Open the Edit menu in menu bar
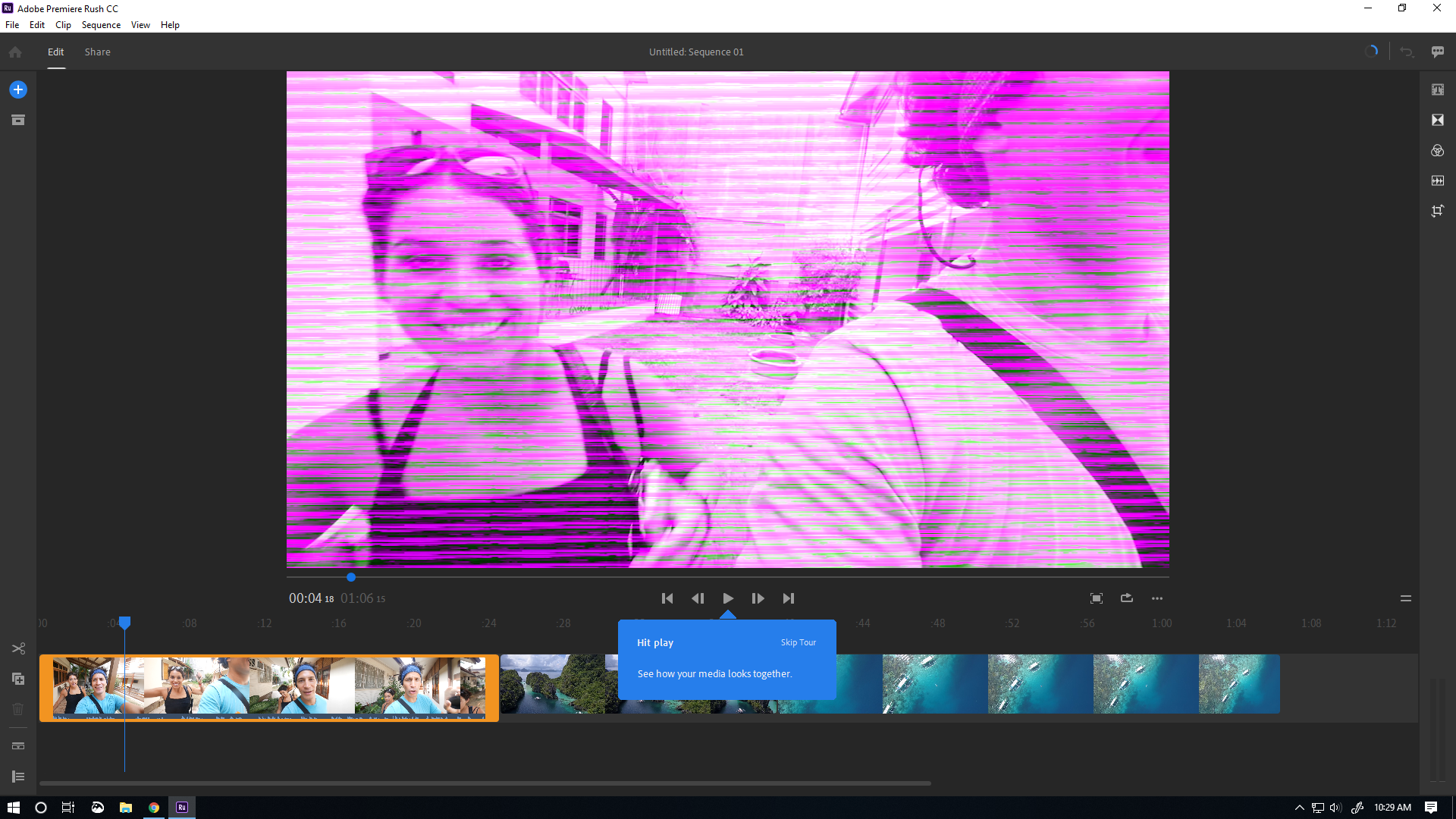This screenshot has width=1456, height=819. pos(37,25)
